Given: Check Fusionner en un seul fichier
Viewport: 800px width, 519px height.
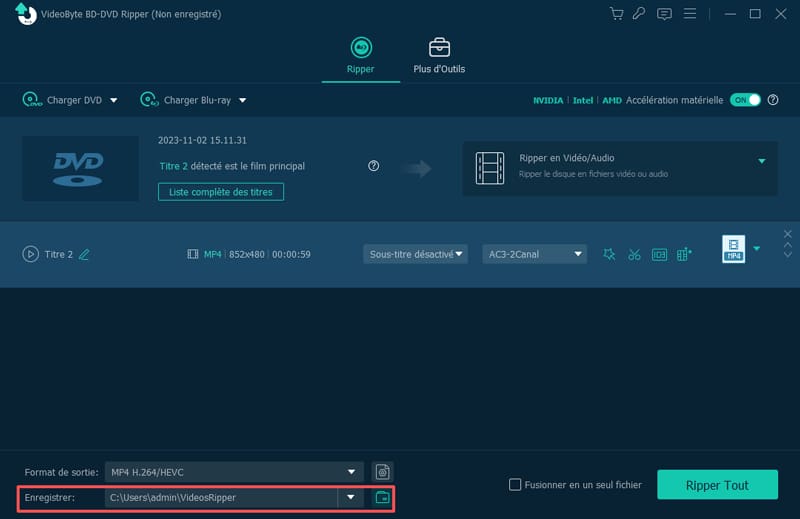Looking at the screenshot, I should click(515, 485).
